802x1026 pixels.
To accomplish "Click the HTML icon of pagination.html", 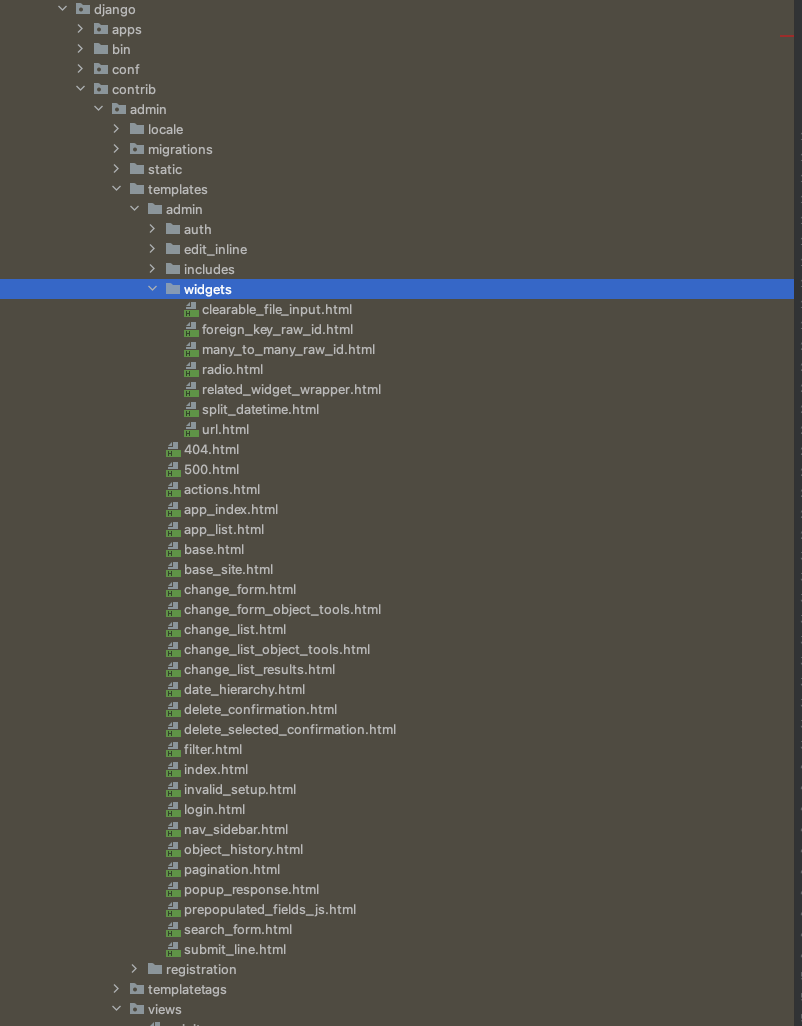I will point(173,870).
